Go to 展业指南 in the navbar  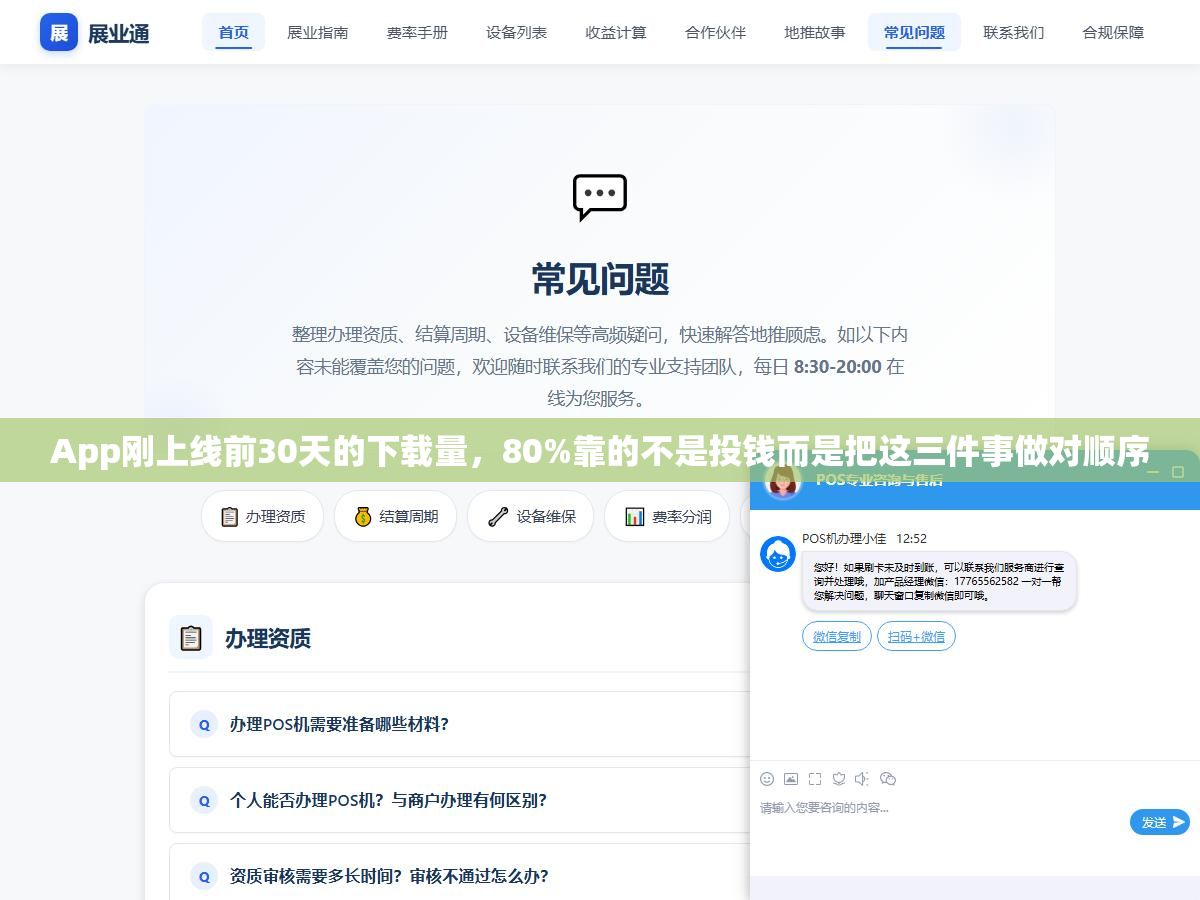(317, 32)
